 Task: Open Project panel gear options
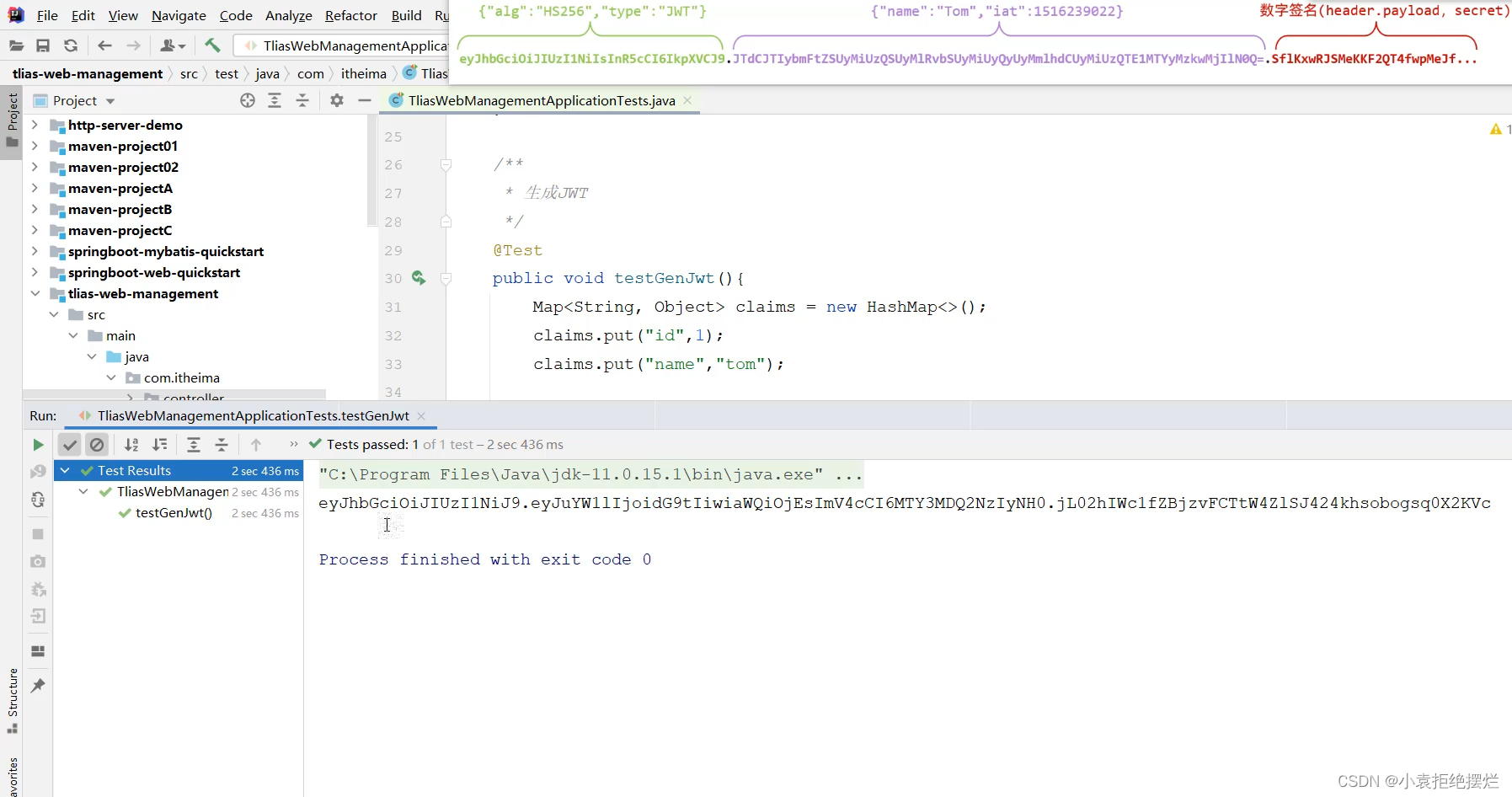point(337,100)
